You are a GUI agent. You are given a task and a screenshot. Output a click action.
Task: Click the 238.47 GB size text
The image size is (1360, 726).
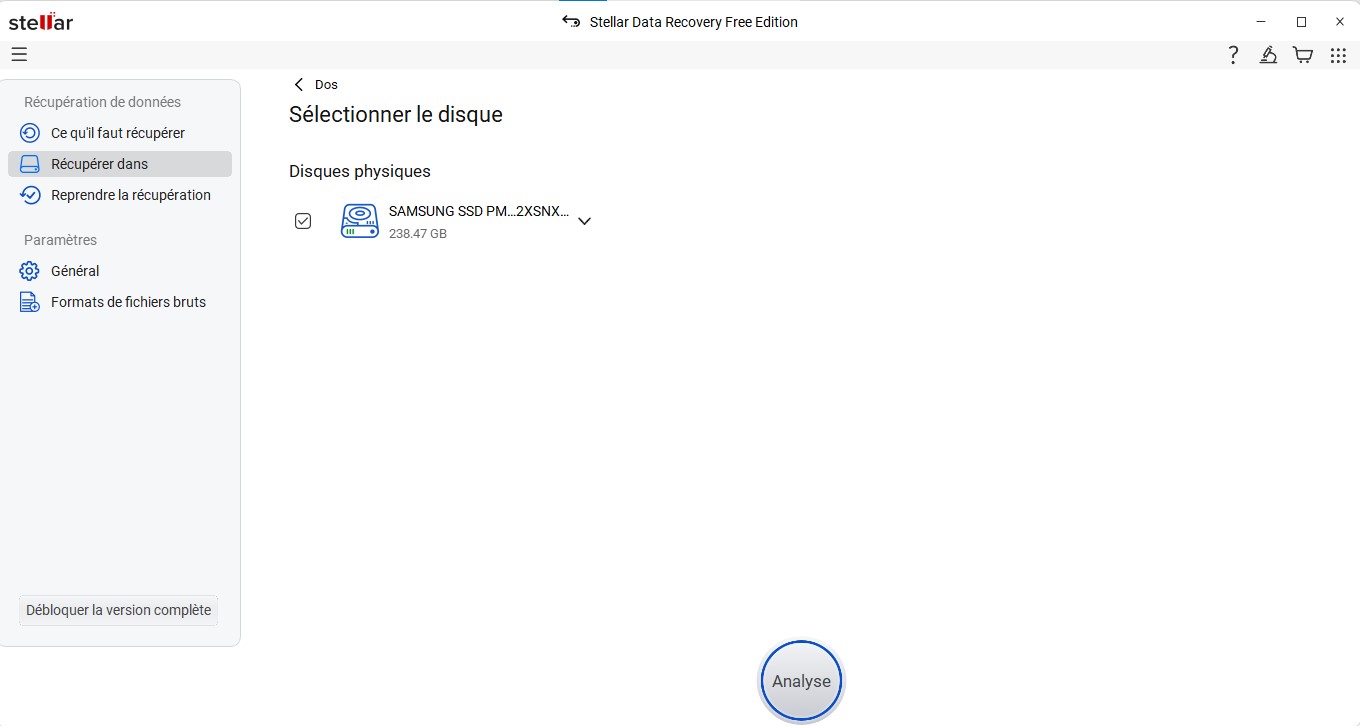click(x=418, y=234)
